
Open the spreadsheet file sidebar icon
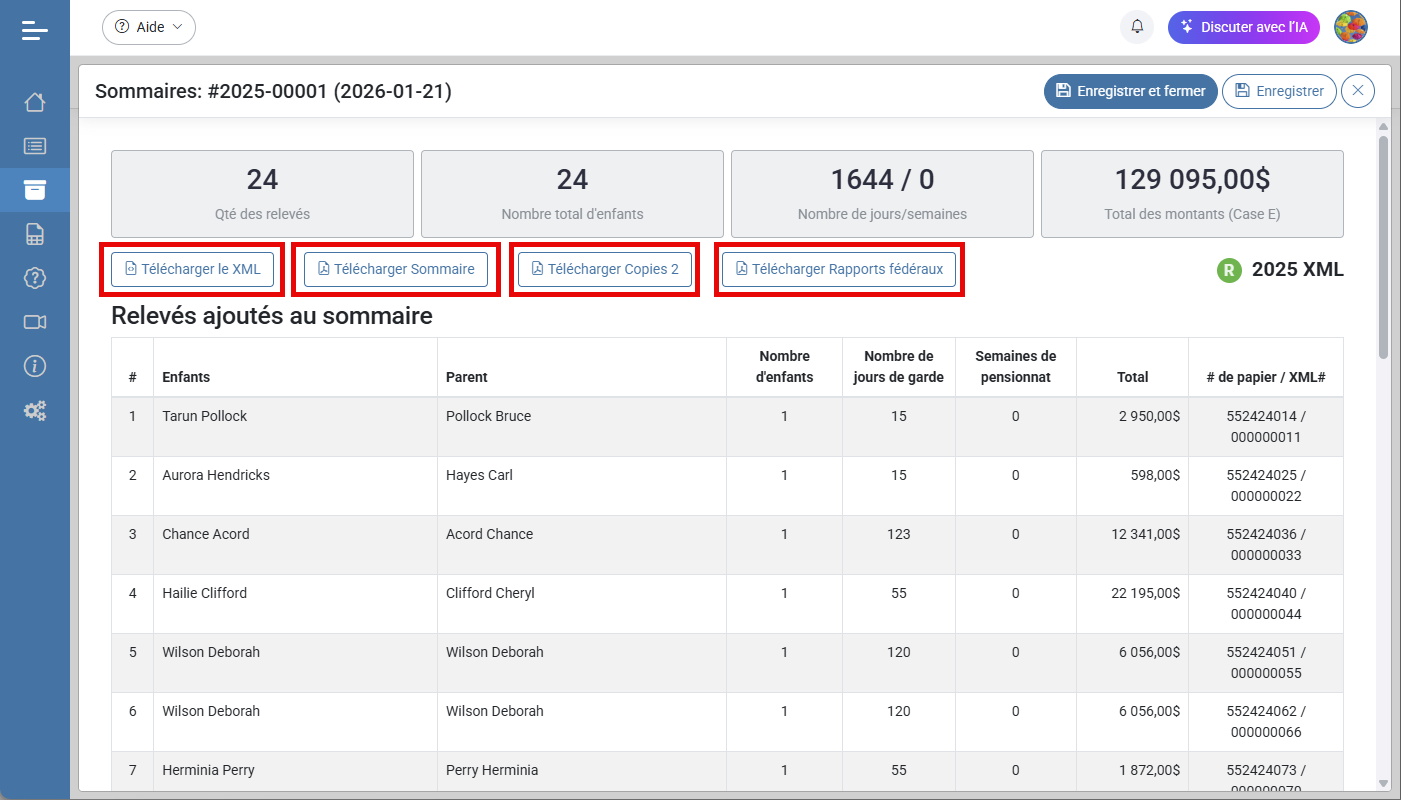tap(35, 234)
